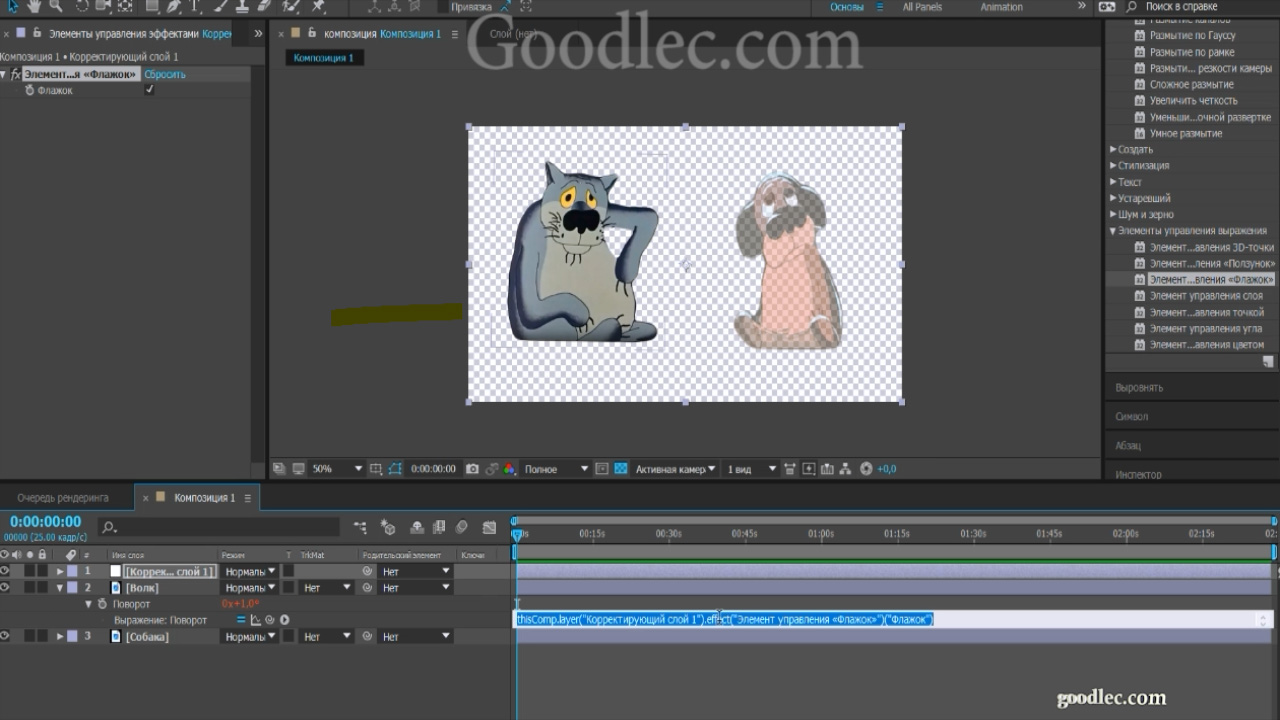1280x720 pixels.
Task: Toggle Привязка snapping checkbox
Action: pos(443,7)
